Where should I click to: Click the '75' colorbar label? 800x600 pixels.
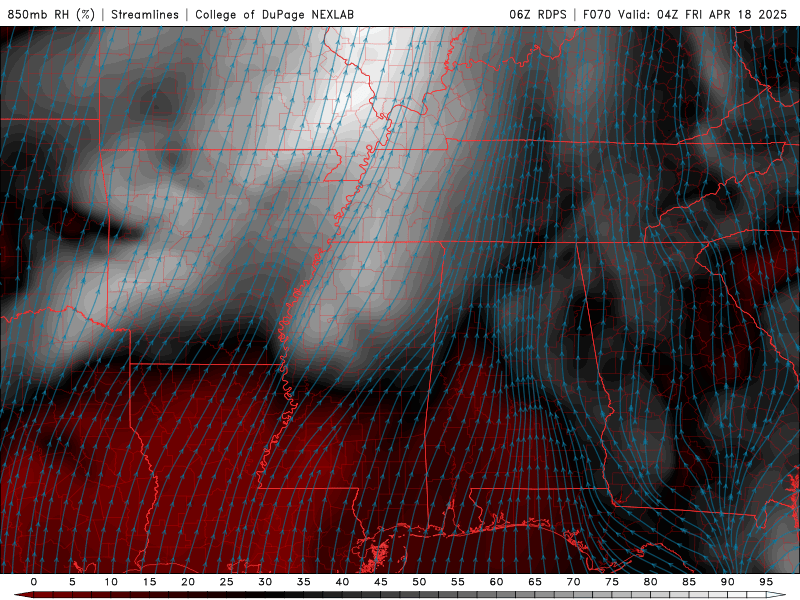612,582
